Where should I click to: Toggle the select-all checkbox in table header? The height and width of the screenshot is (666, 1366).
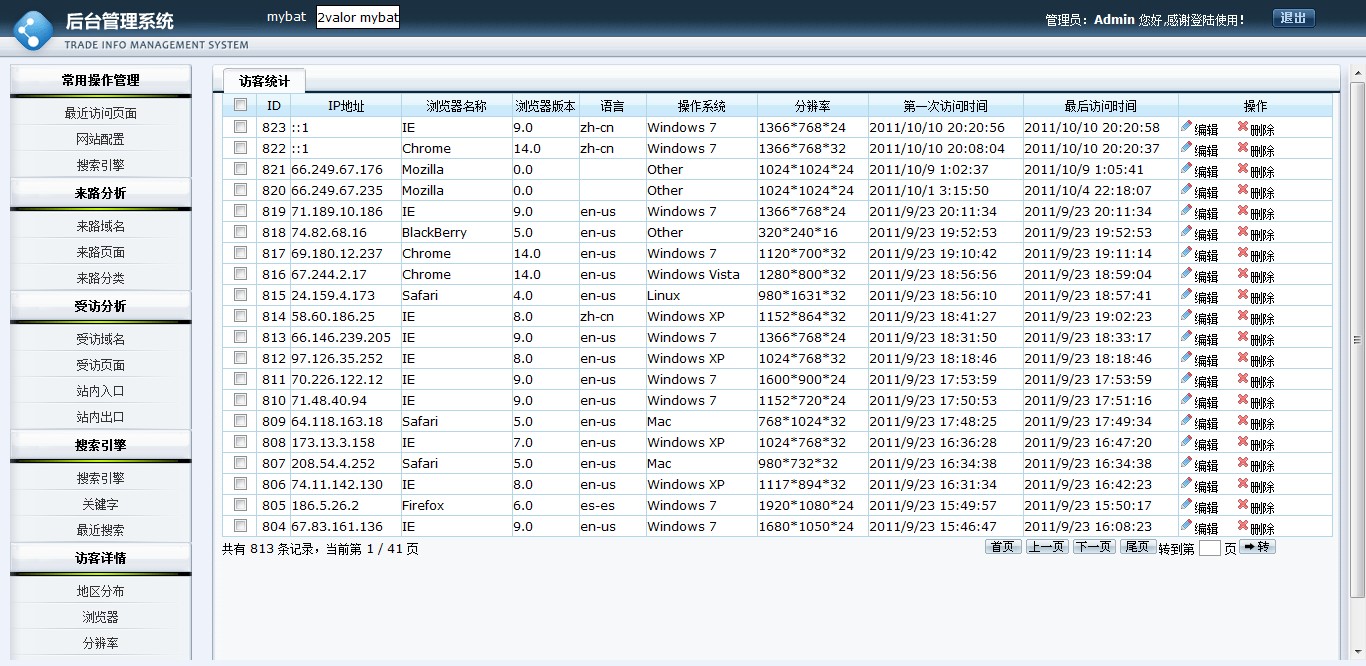coord(240,105)
